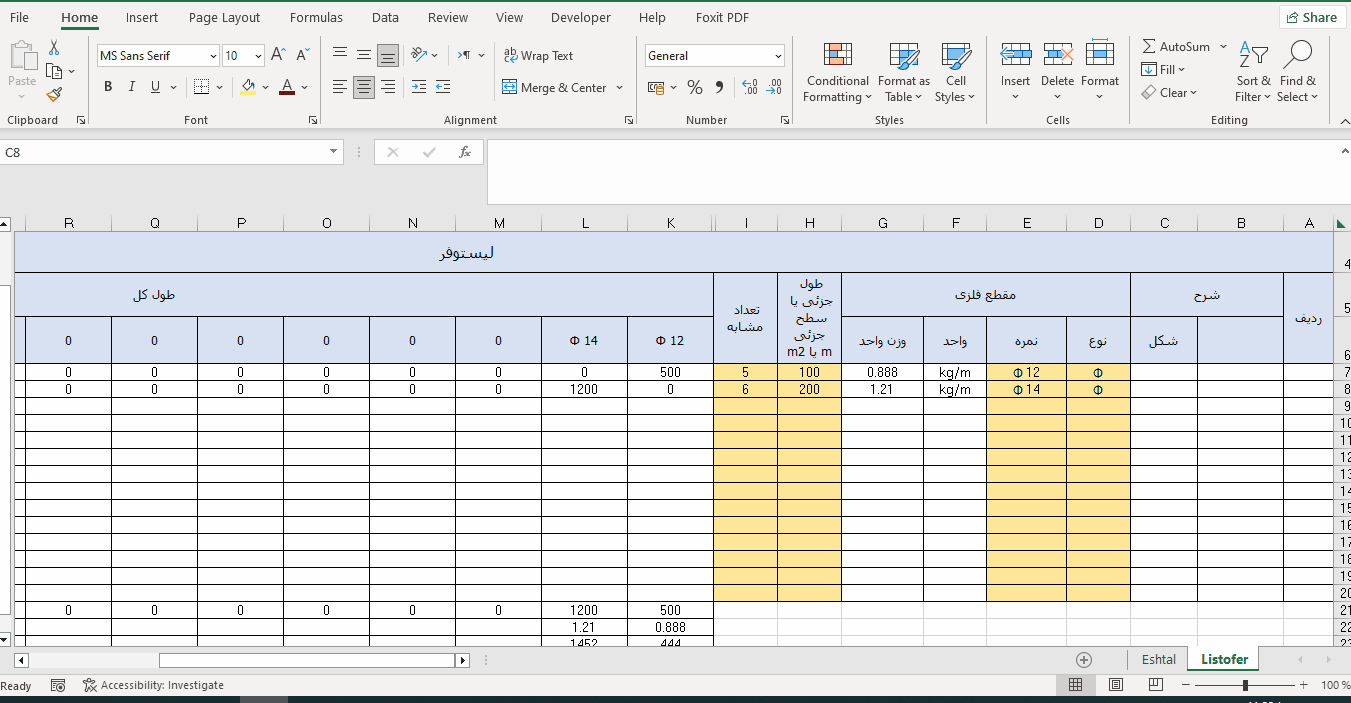Screen dimensions: 1351x703
Task: Click the Merge & Center button
Action: click(555, 88)
